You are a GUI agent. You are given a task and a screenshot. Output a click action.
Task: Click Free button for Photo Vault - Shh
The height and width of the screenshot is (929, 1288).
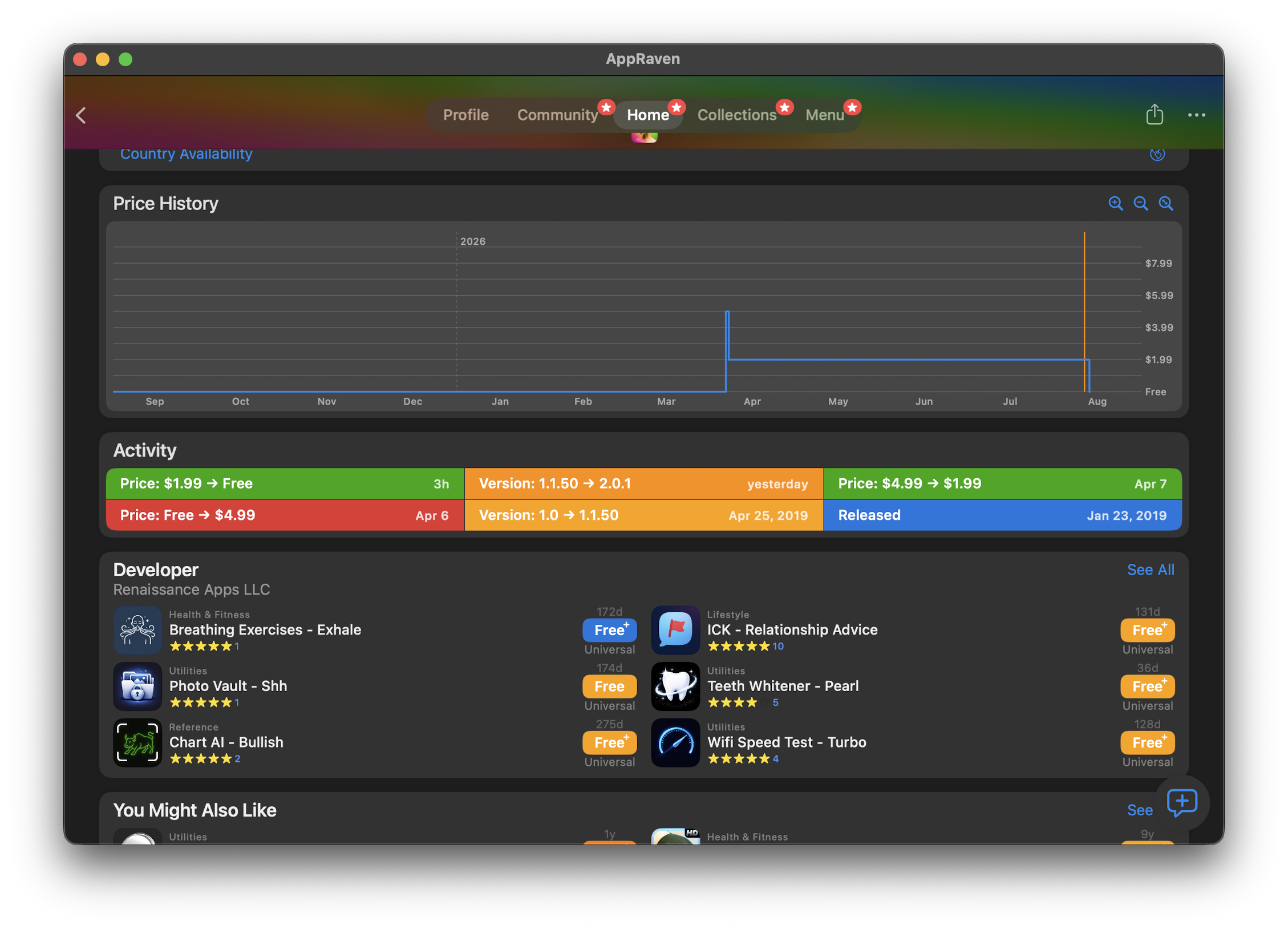click(x=609, y=686)
